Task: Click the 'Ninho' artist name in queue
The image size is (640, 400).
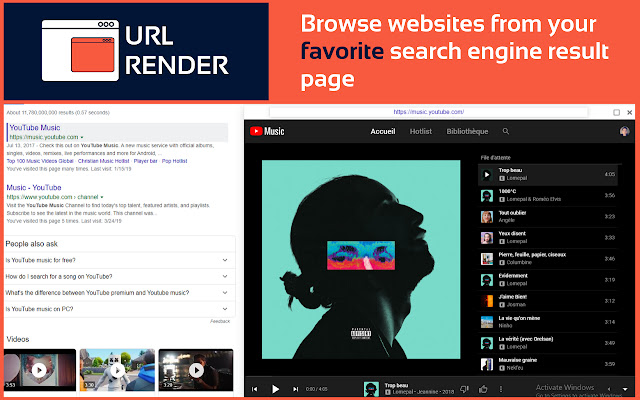Action: (x=505, y=326)
